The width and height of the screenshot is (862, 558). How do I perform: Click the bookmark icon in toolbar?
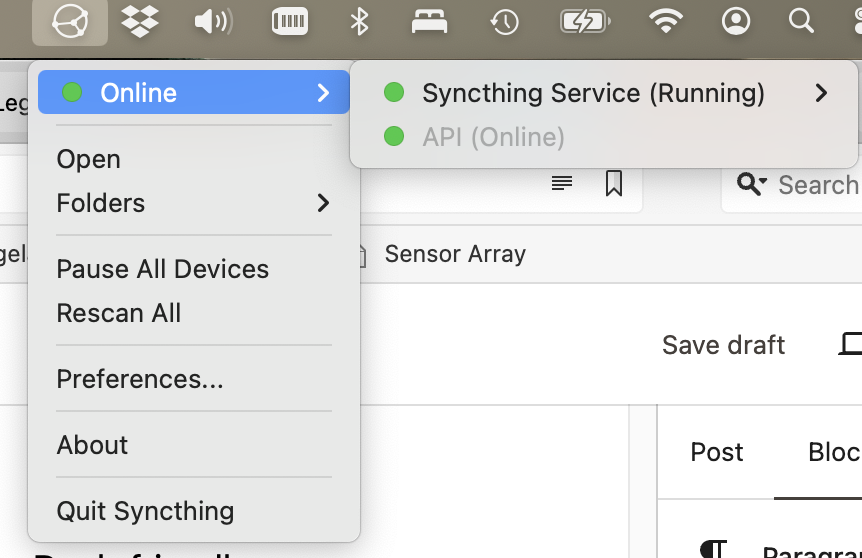614,183
